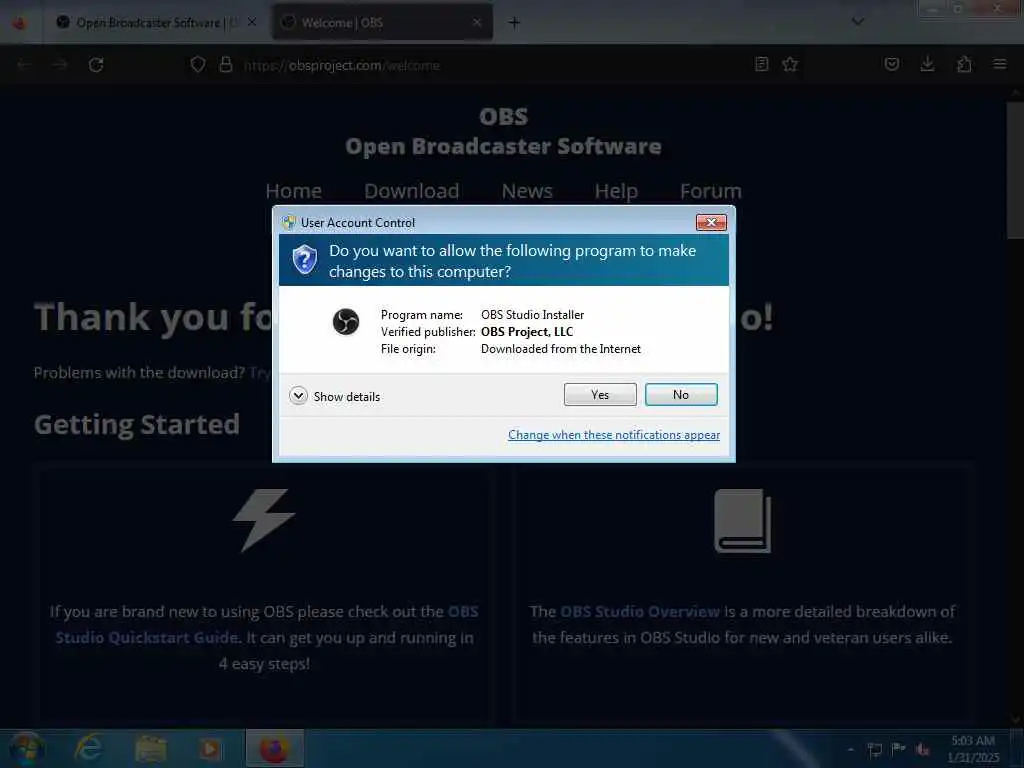Open a new browser tab

515,23
